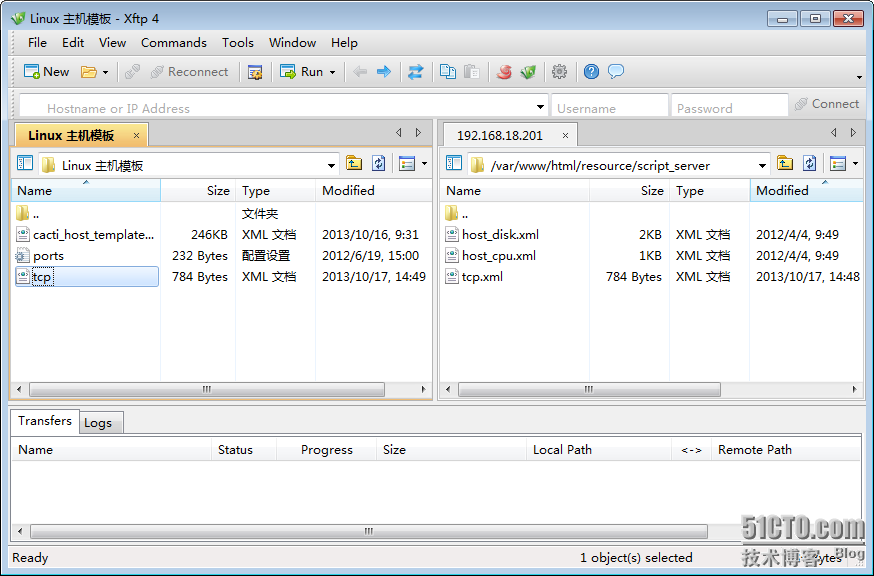Open the Commands menu
Image resolution: width=874 pixels, height=576 pixels.
(173, 43)
